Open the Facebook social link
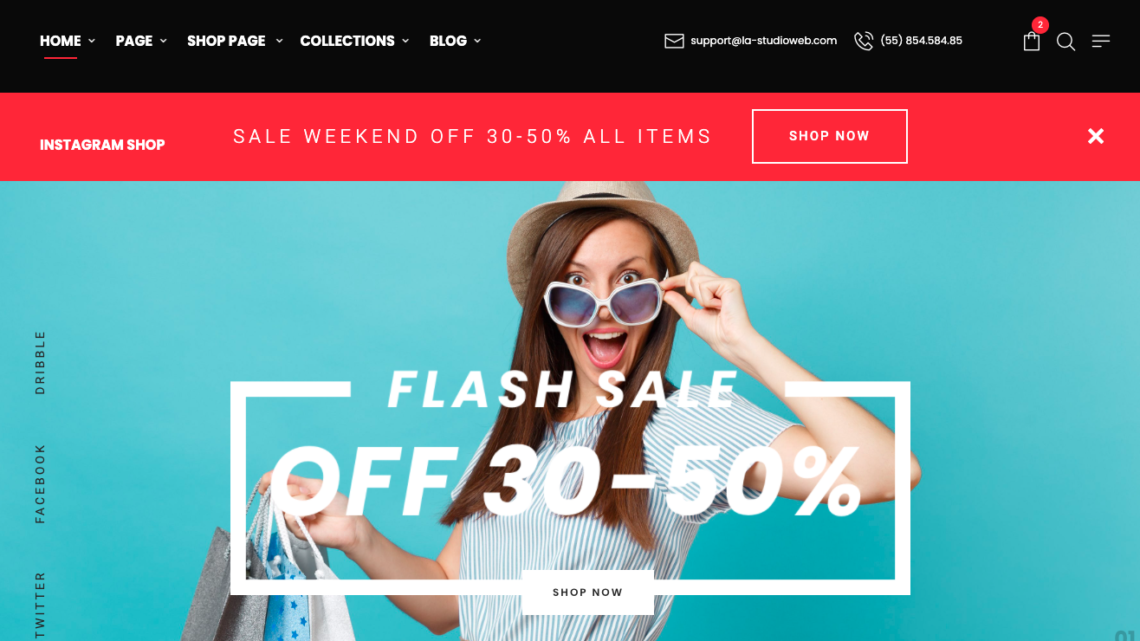This screenshot has width=1140, height=641. [x=40, y=484]
